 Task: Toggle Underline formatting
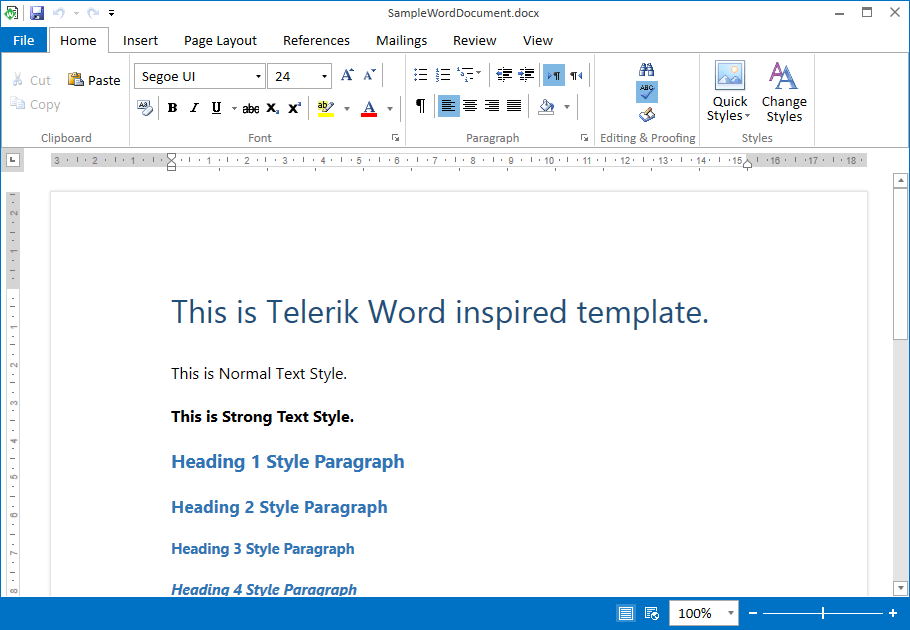tap(214, 107)
